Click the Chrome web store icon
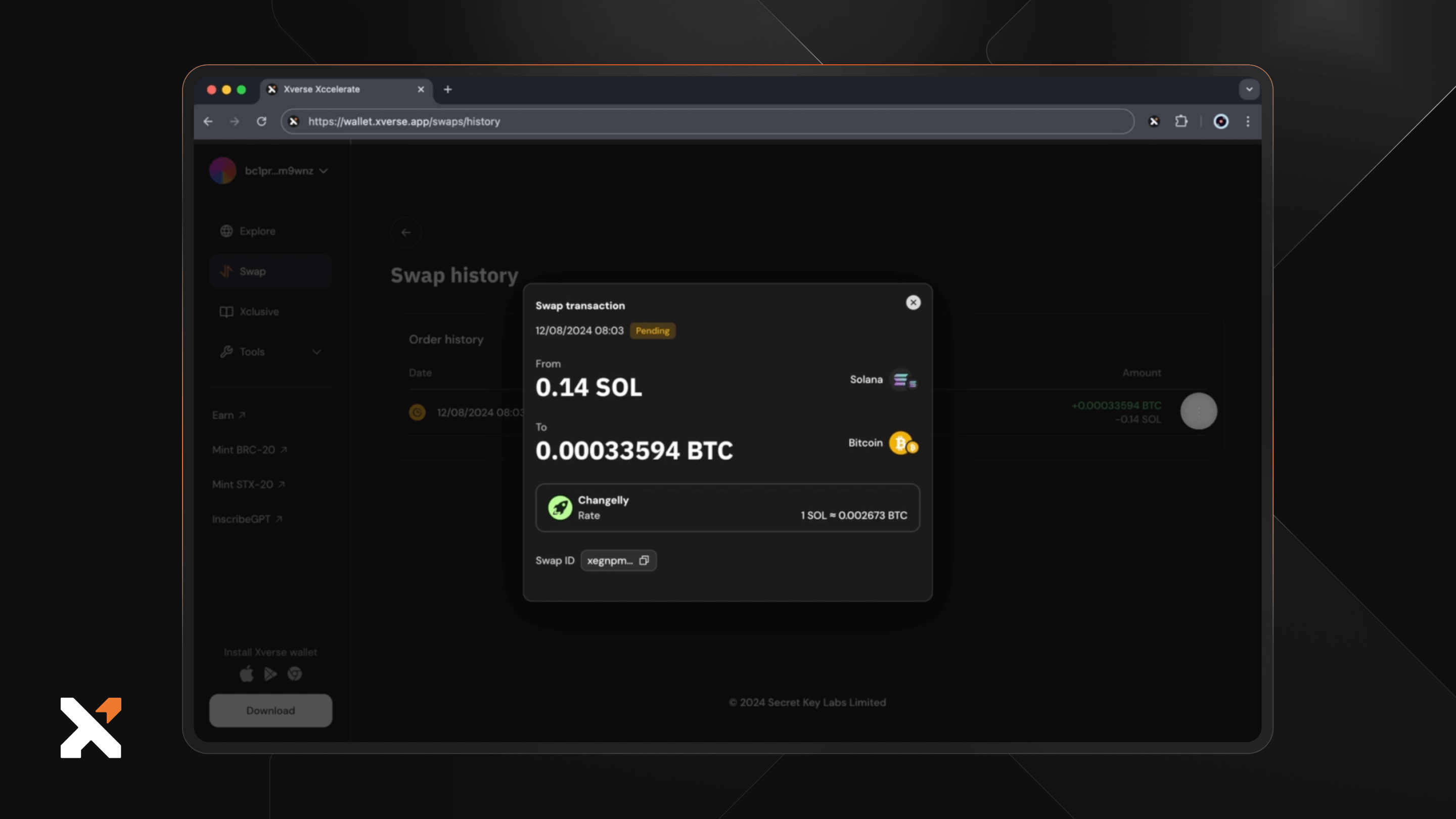 (294, 674)
